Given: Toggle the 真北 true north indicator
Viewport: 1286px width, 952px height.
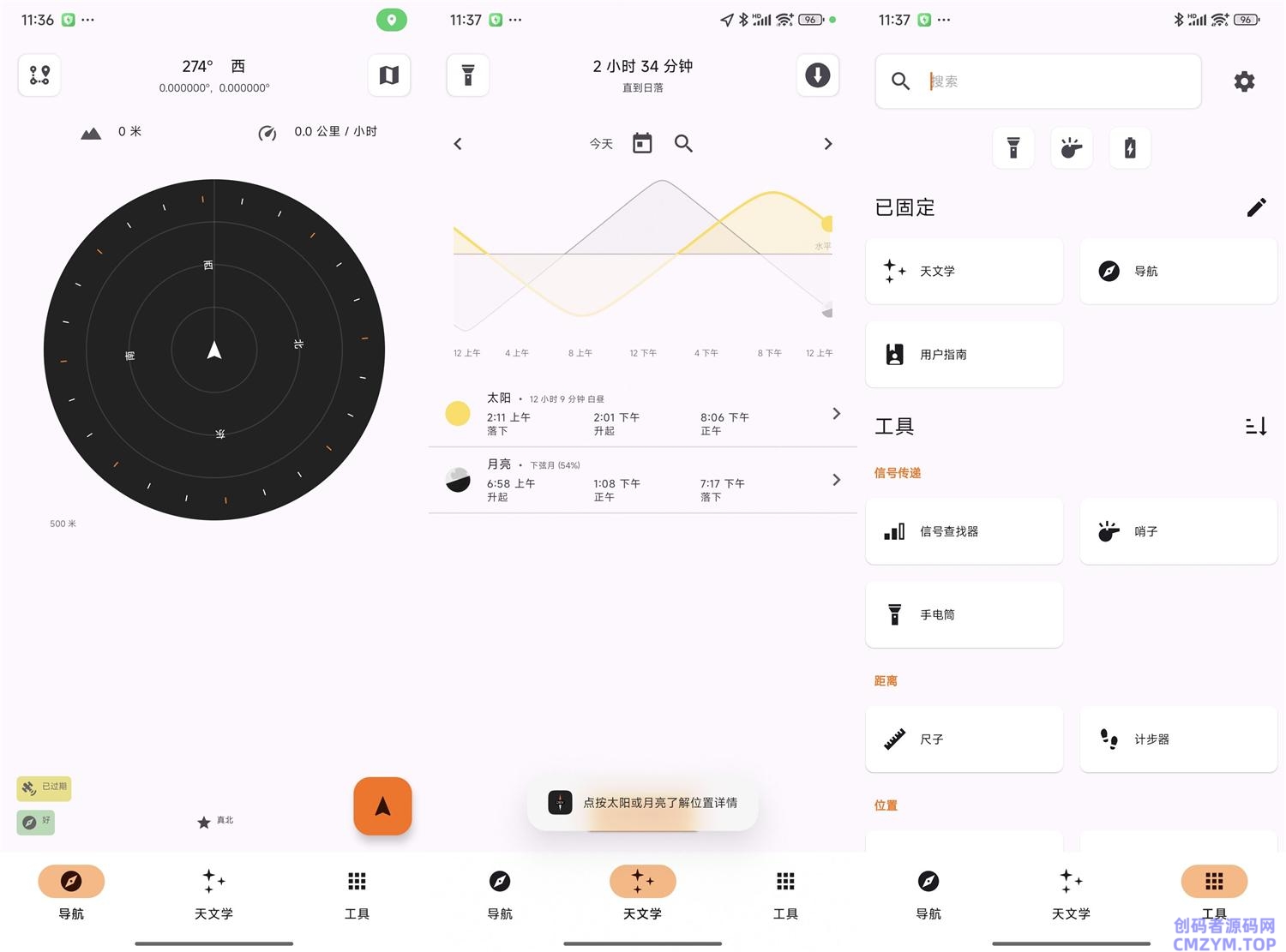Looking at the screenshot, I should tap(214, 821).
